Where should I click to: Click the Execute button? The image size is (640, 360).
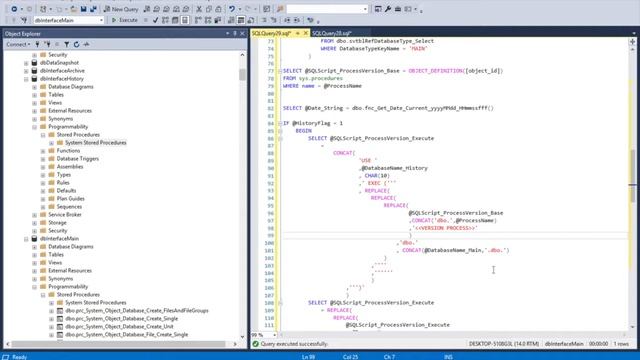click(x=124, y=20)
